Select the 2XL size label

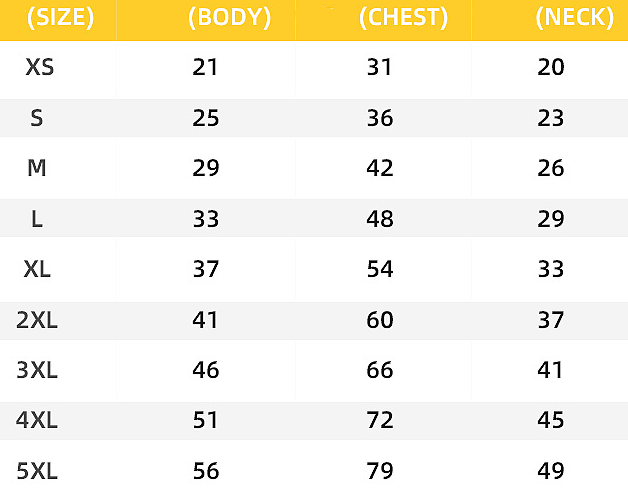(38, 321)
